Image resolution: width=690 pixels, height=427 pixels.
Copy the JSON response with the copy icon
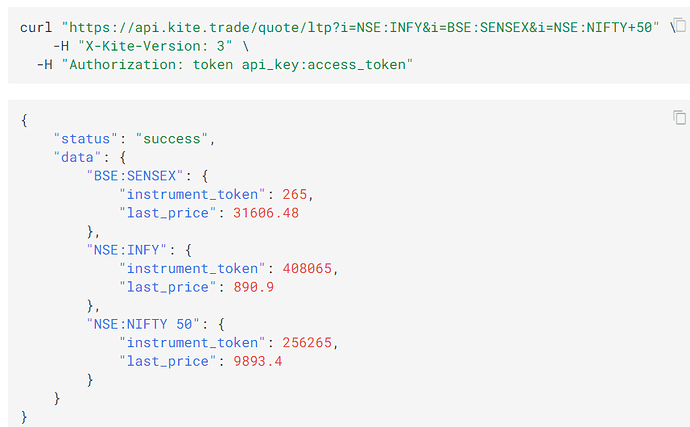tap(679, 118)
